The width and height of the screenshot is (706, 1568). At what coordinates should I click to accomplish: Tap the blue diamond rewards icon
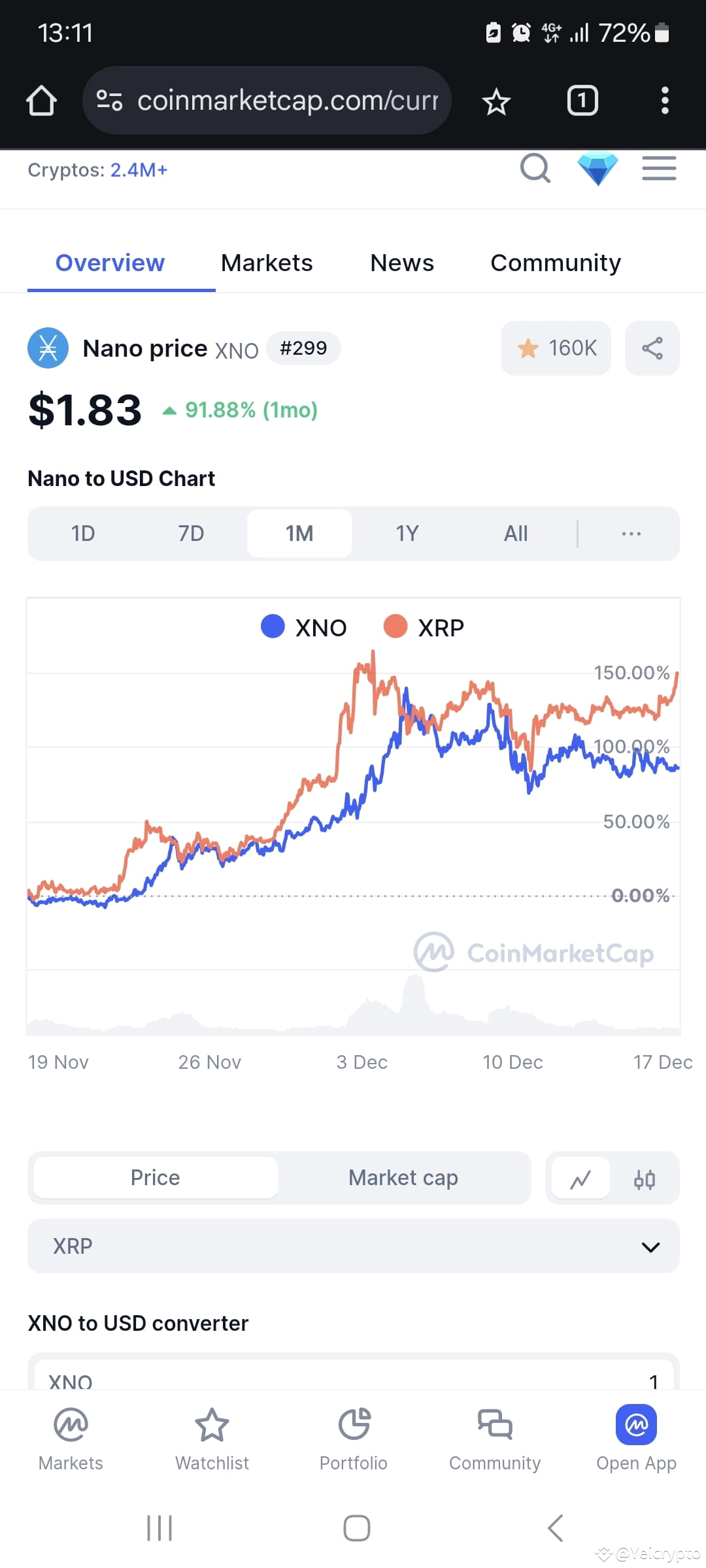(x=597, y=169)
